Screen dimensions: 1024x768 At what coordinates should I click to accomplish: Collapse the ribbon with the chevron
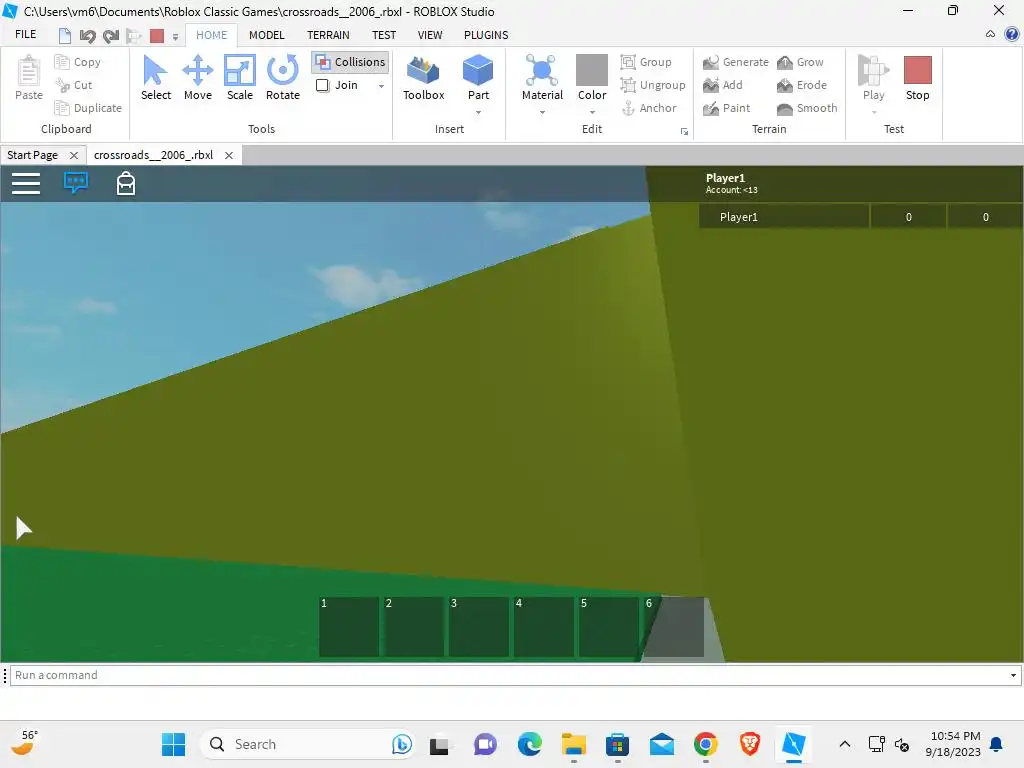coord(990,34)
